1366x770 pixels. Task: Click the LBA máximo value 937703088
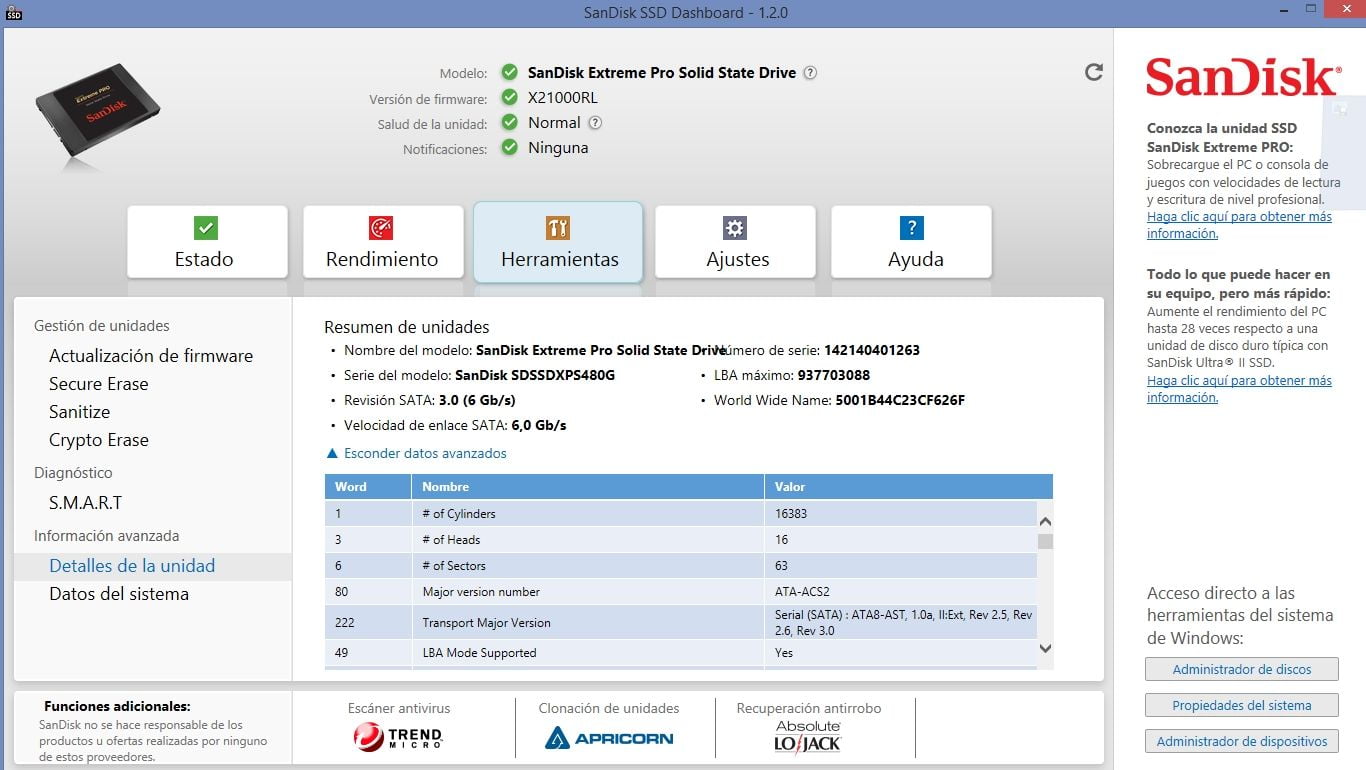834,375
